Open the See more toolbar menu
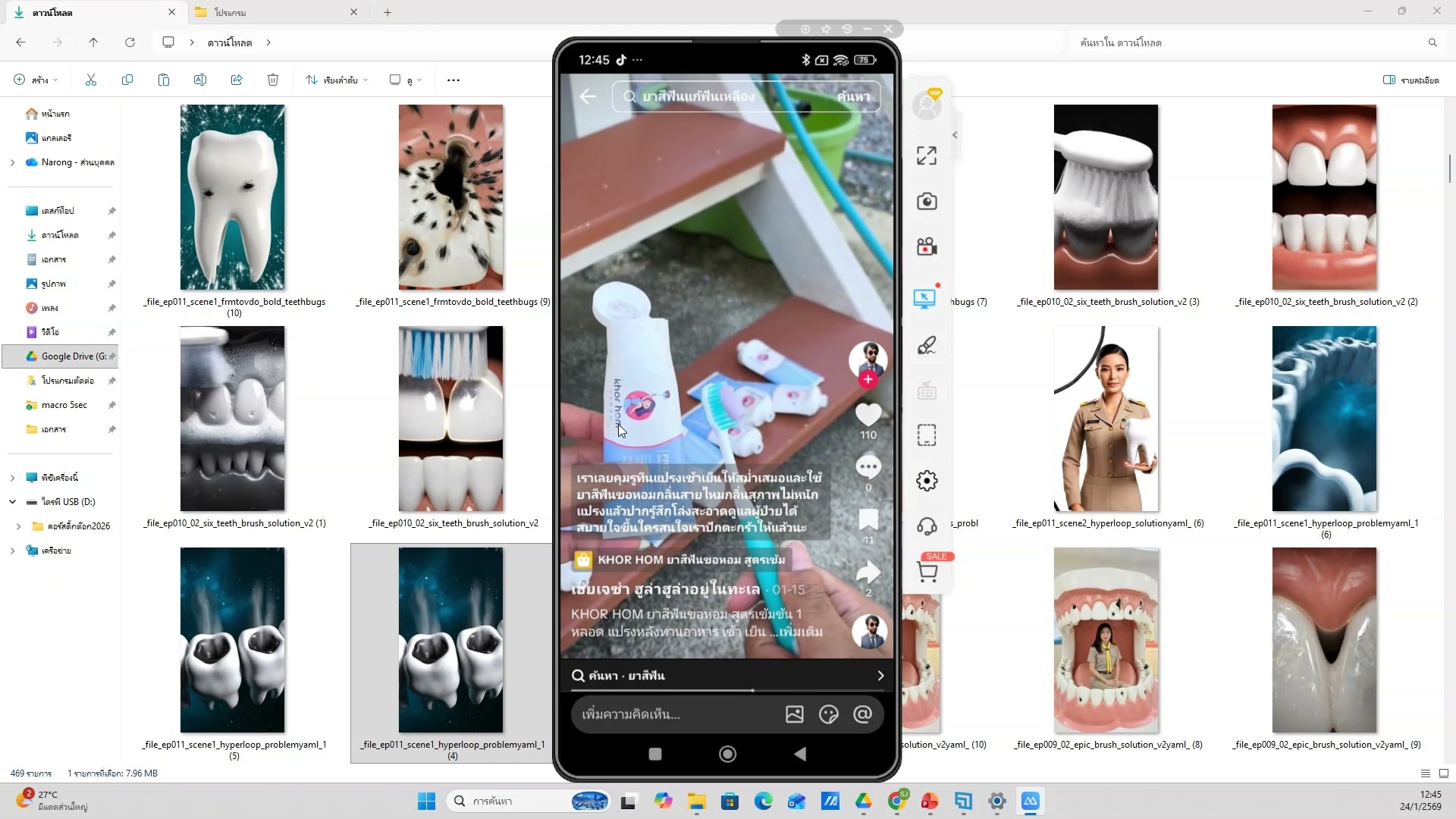Screen dimensions: 1456x819 (x=453, y=80)
